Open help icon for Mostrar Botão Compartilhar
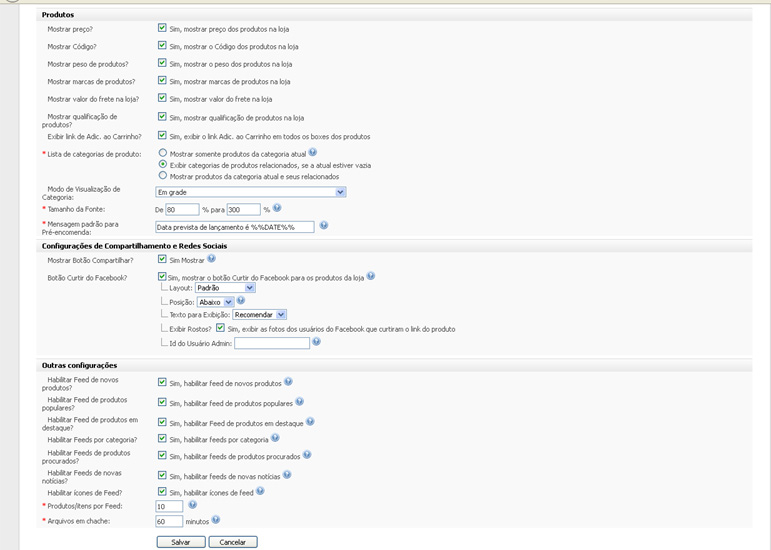 coord(211,258)
